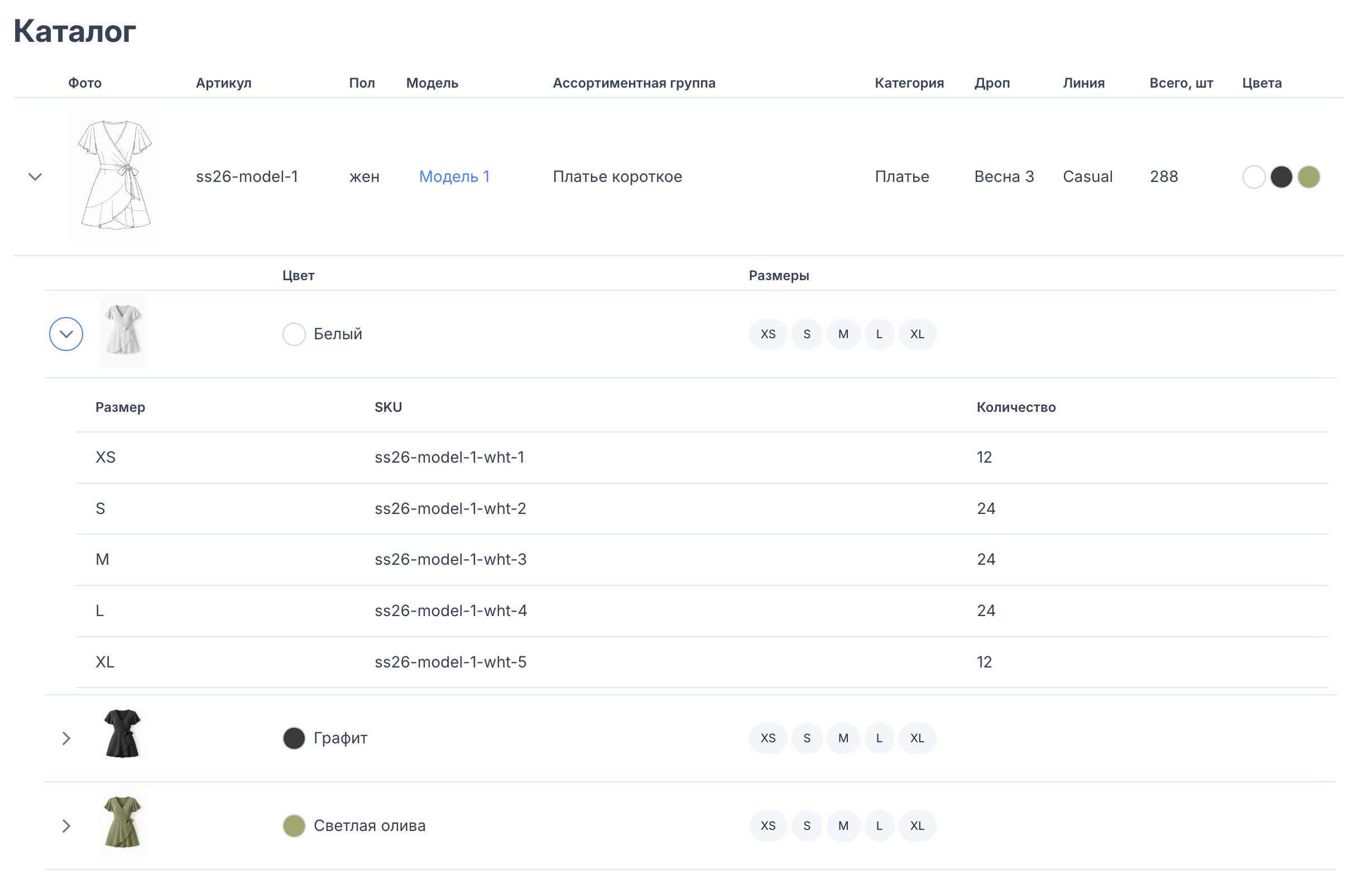Click the Каталог page heading

(75, 31)
